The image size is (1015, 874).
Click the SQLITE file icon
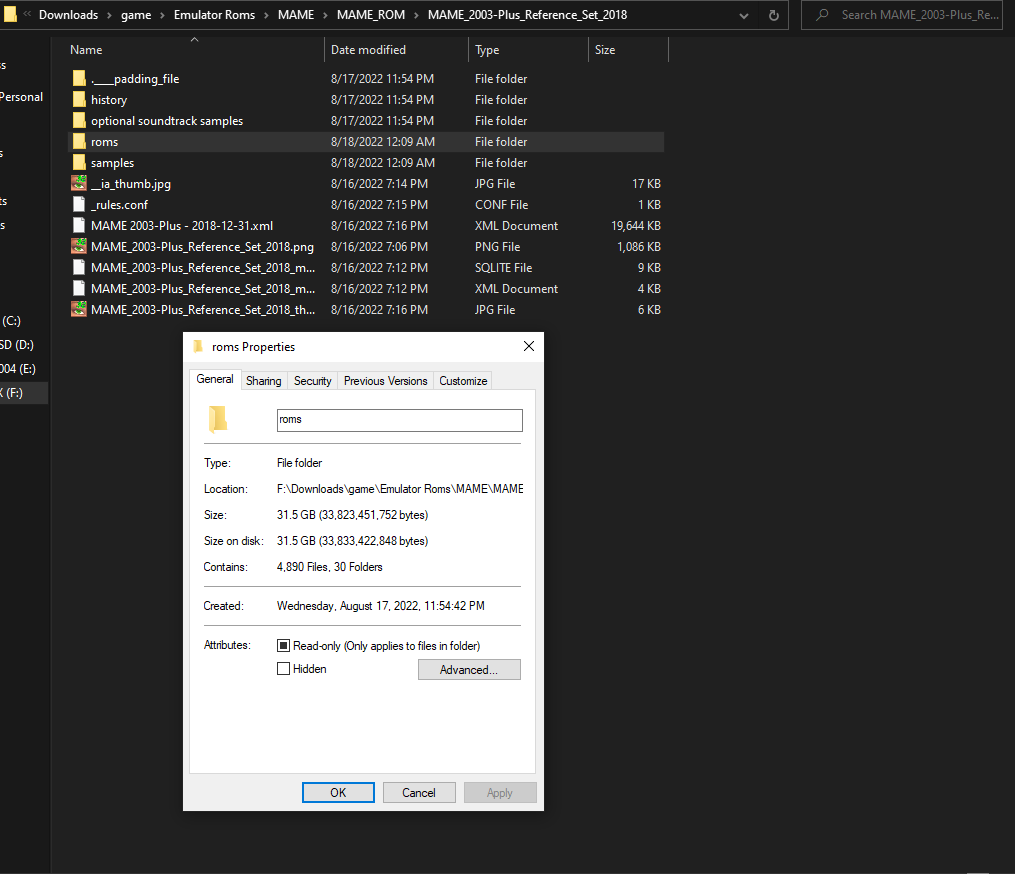[x=79, y=267]
